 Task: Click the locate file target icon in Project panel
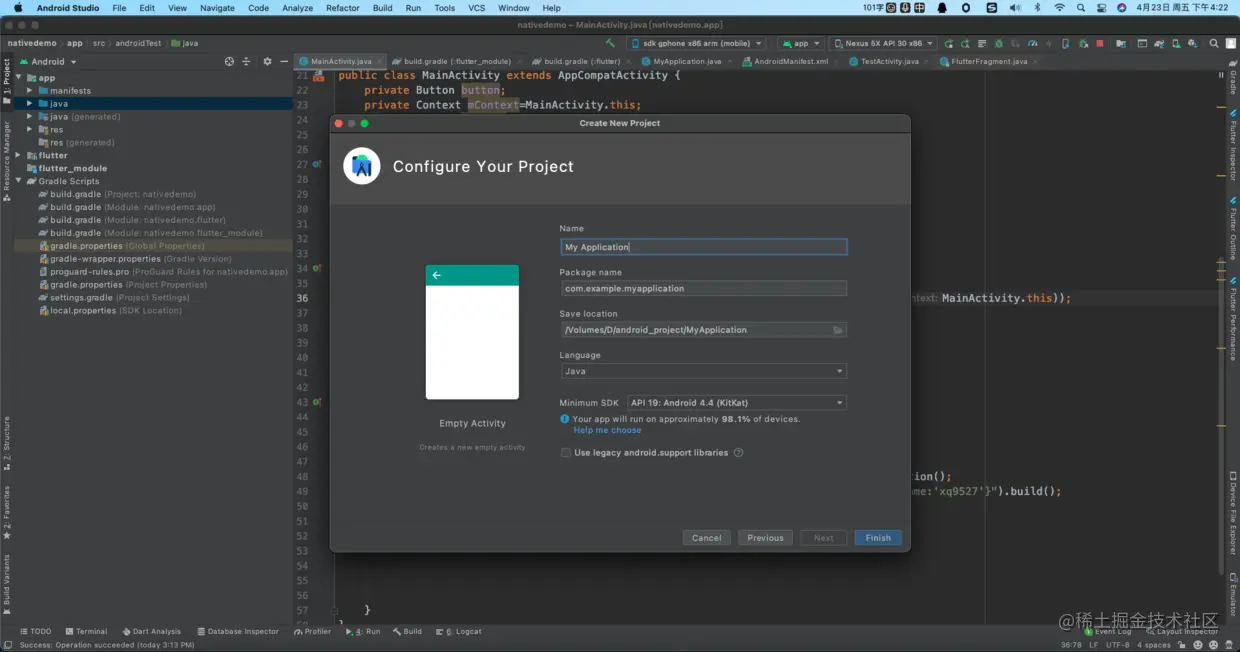pyautogui.click(x=229, y=61)
